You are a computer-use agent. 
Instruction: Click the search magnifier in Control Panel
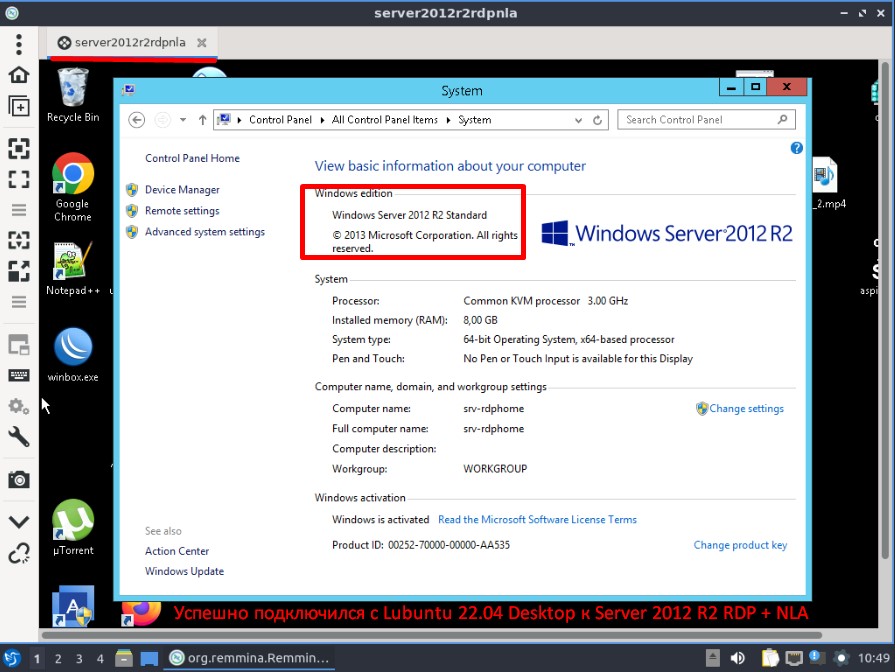coord(783,119)
